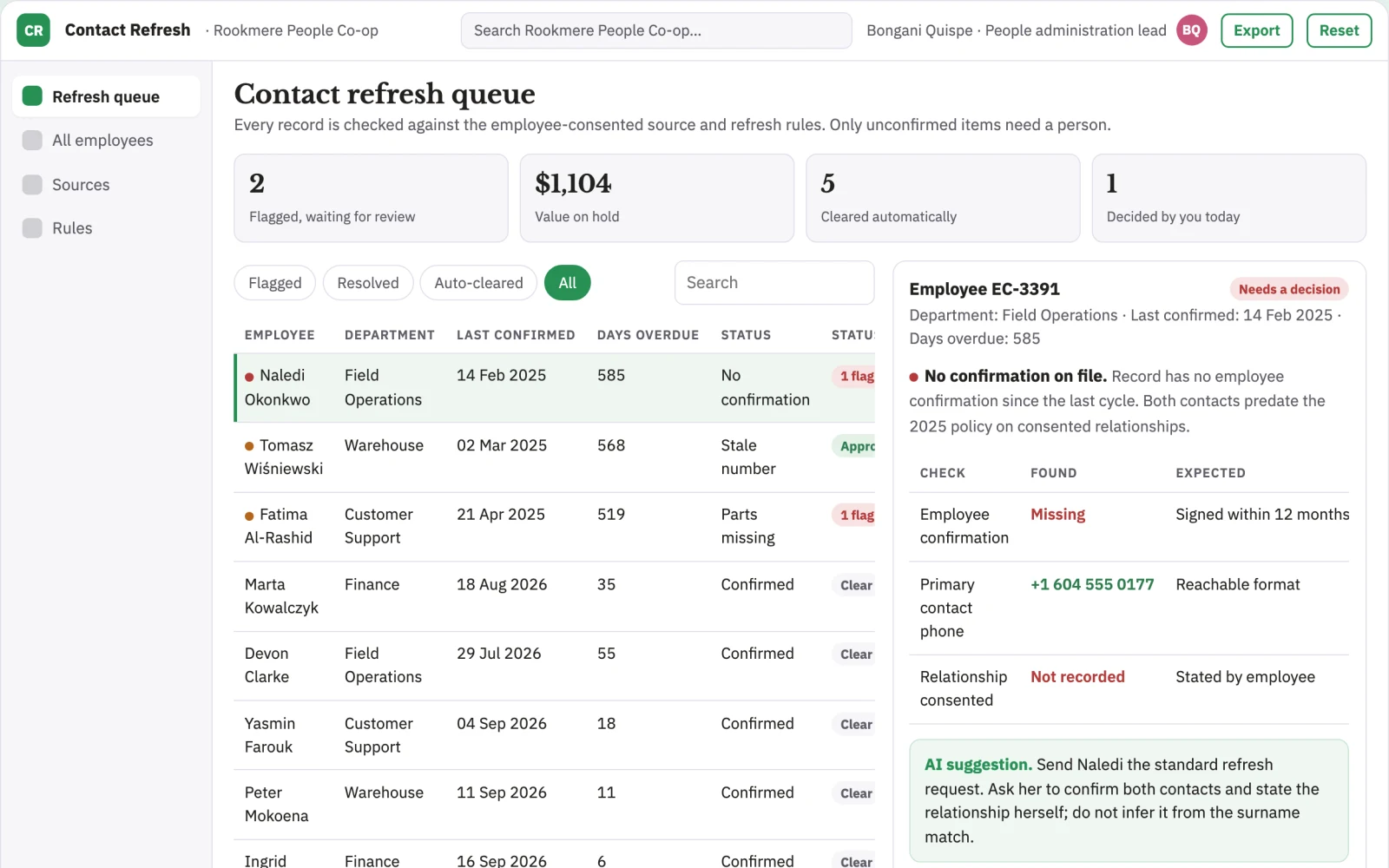
Task: Select Fatima Al-Rashid row
Action: [x=555, y=527]
